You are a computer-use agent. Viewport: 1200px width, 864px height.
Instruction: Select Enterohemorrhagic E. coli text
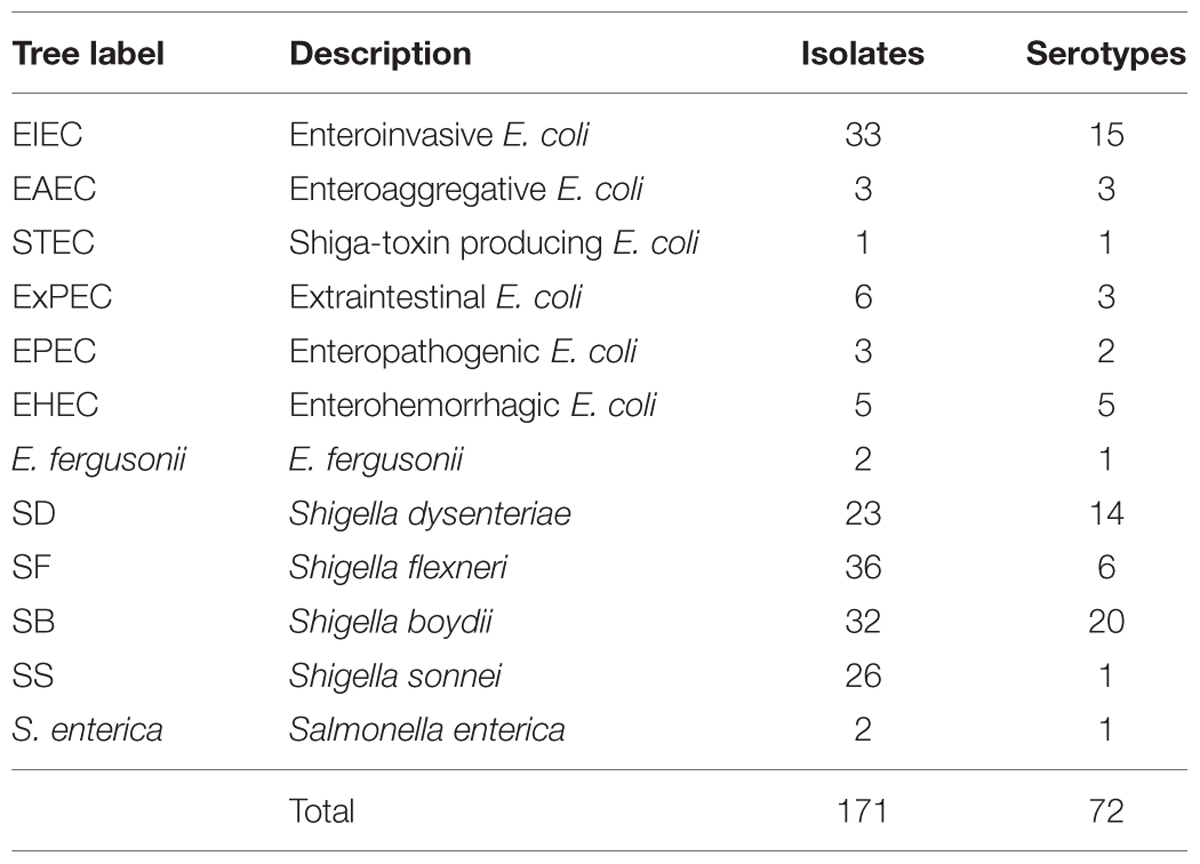tap(473, 406)
